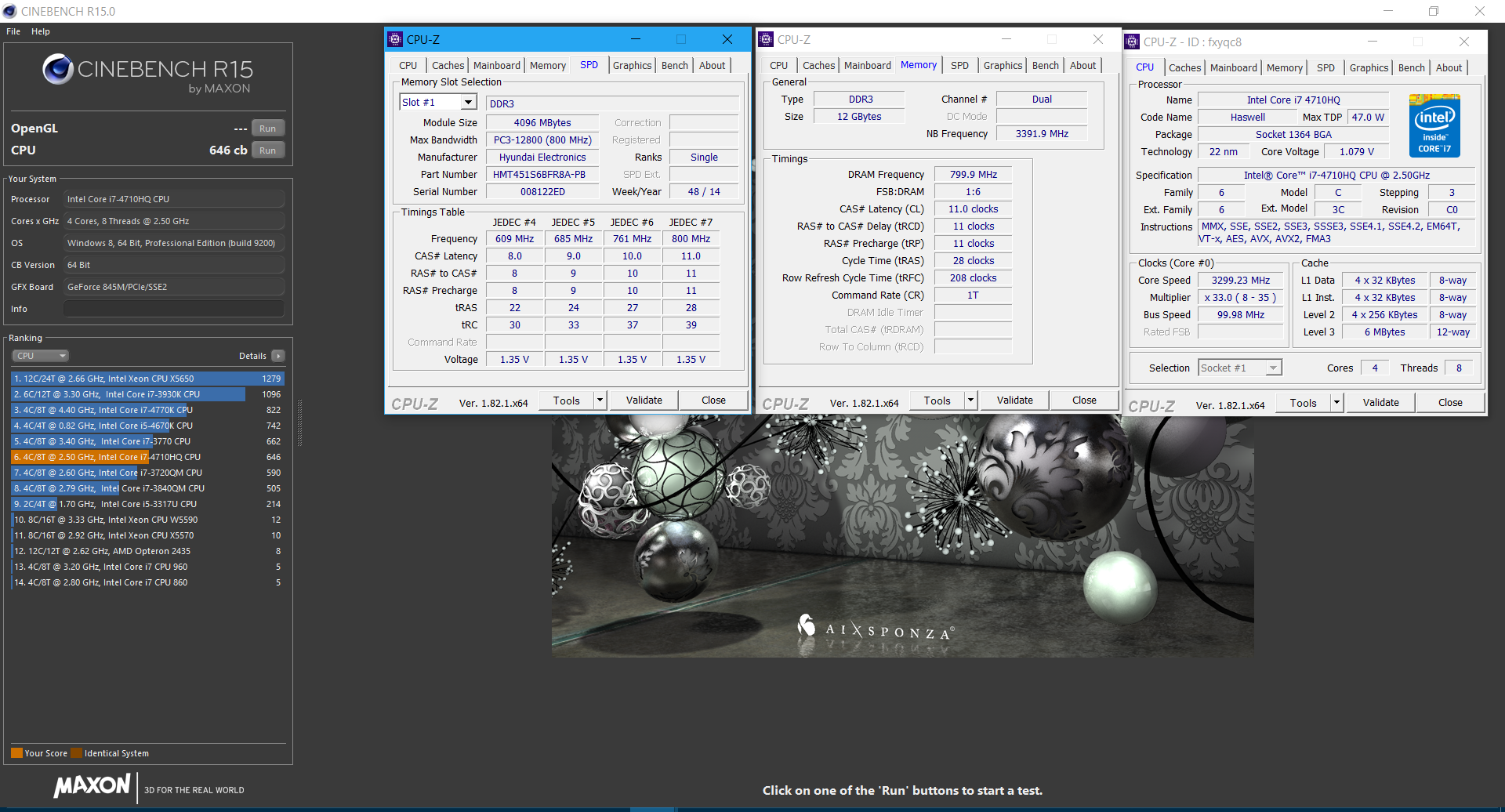Open Bench tab in fxyqc8 CPU-Z window
Viewport: 1505px width, 812px height.
pos(1412,67)
